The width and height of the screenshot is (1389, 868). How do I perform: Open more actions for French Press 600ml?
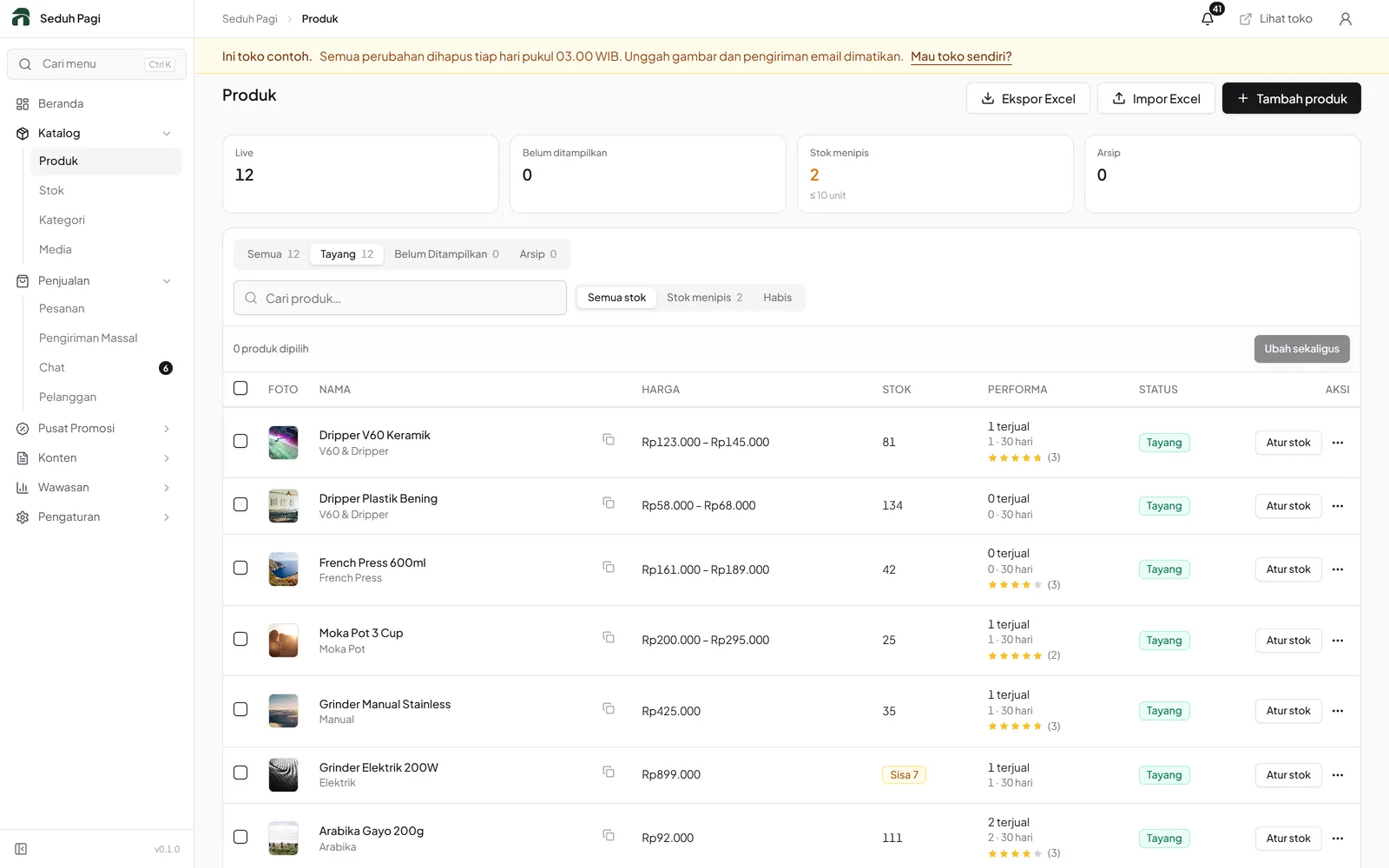point(1338,569)
